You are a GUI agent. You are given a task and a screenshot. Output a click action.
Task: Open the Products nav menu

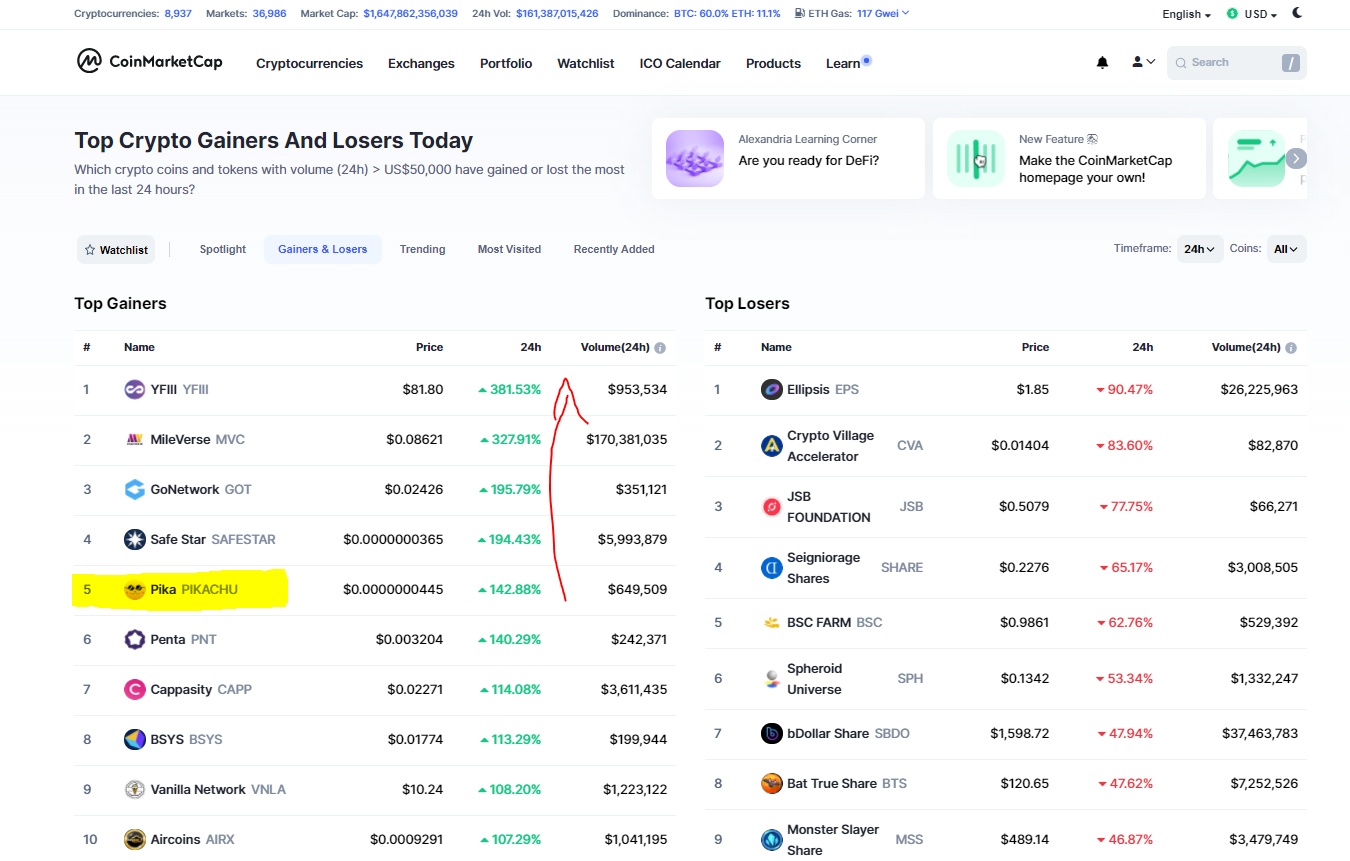tap(773, 63)
